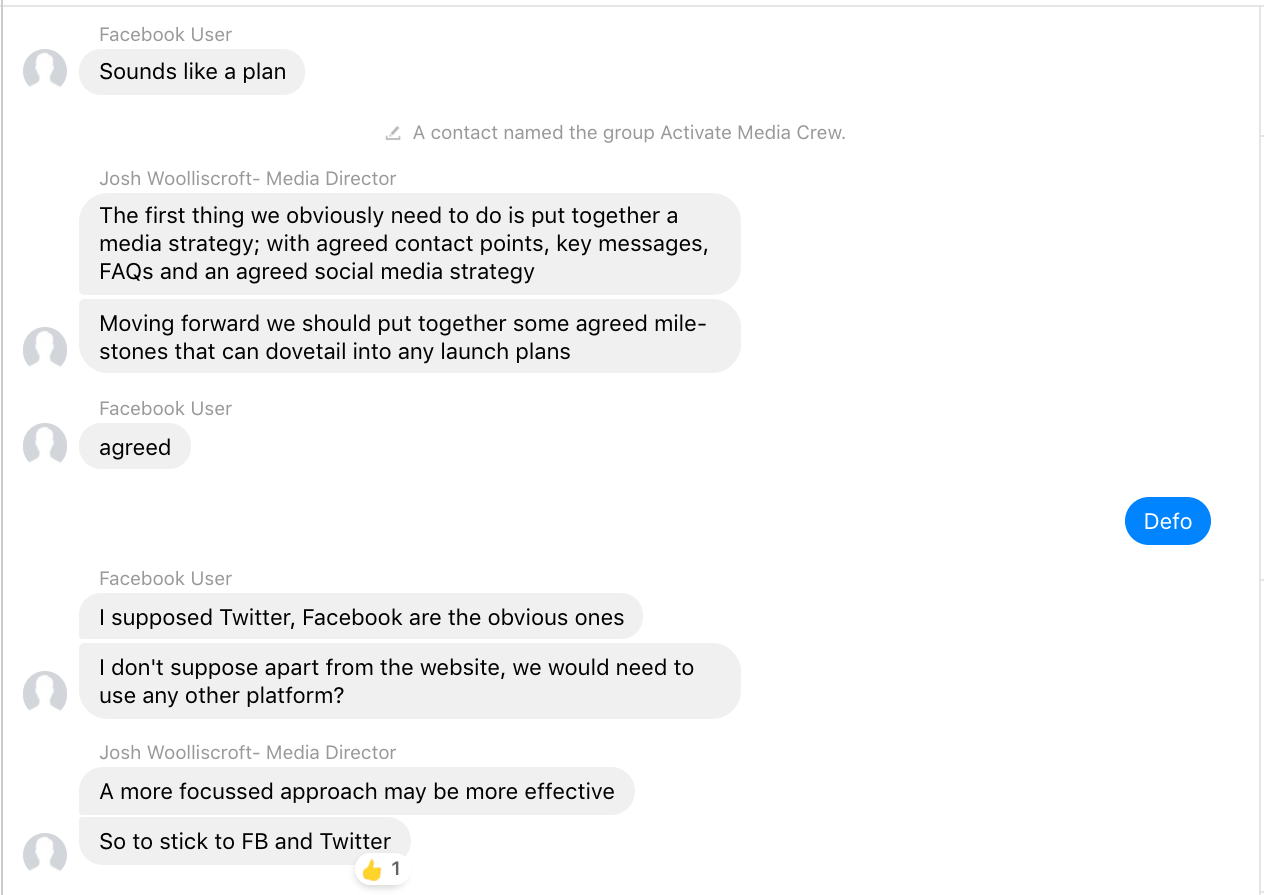Viewport: 1264px width, 895px height.
Task: Click the 'Moving forward we should' message bubble
Action: click(410, 337)
